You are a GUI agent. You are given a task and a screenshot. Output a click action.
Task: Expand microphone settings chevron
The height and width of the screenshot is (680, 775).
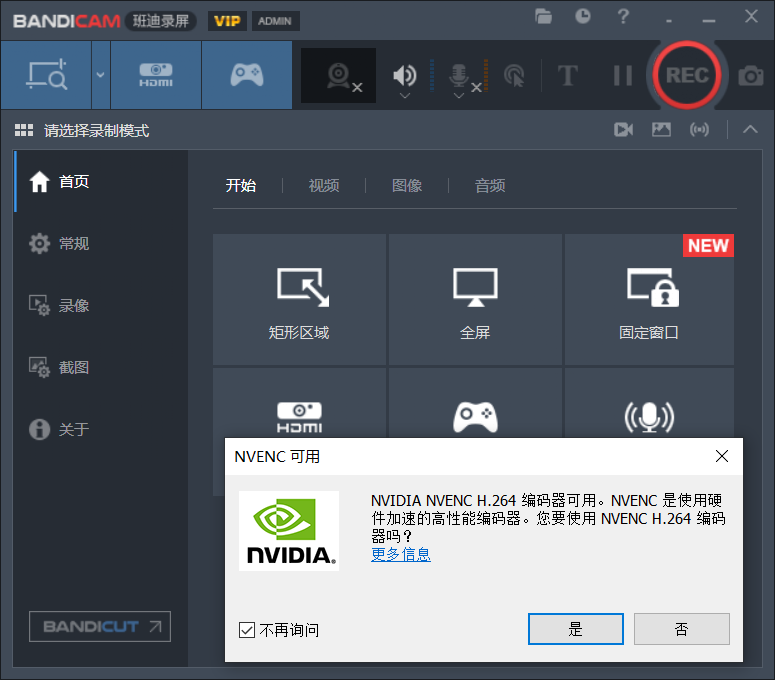coord(459,96)
